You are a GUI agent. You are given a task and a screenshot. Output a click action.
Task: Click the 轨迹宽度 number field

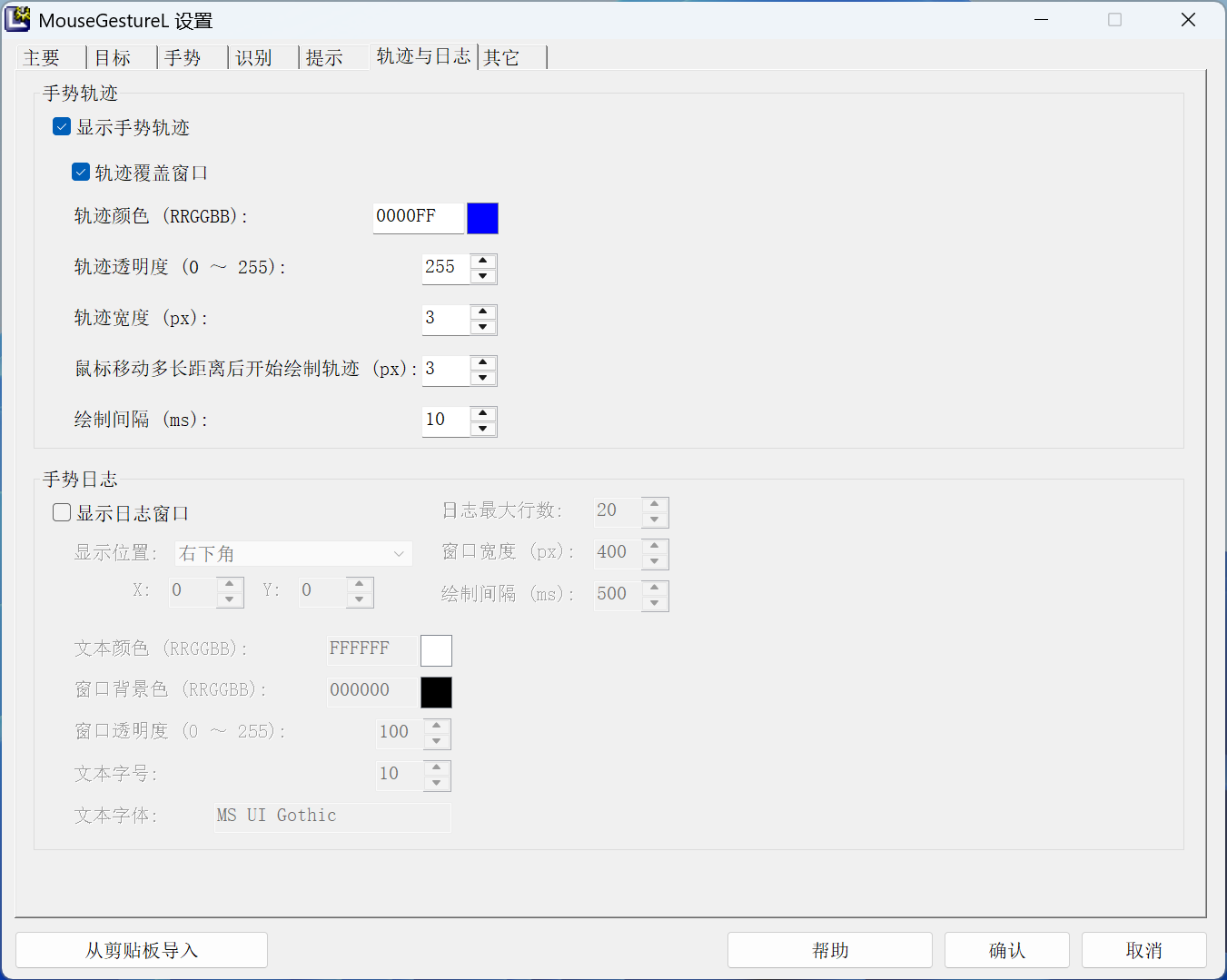point(445,319)
